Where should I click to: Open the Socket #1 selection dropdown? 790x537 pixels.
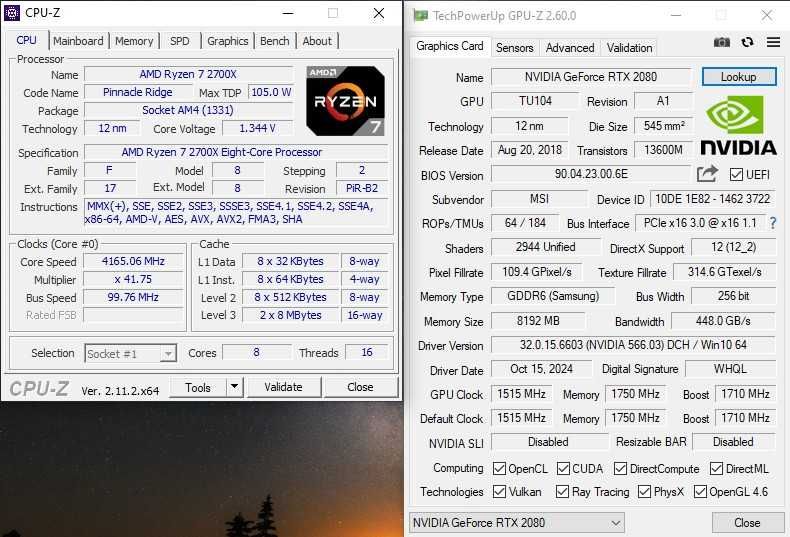(x=130, y=354)
